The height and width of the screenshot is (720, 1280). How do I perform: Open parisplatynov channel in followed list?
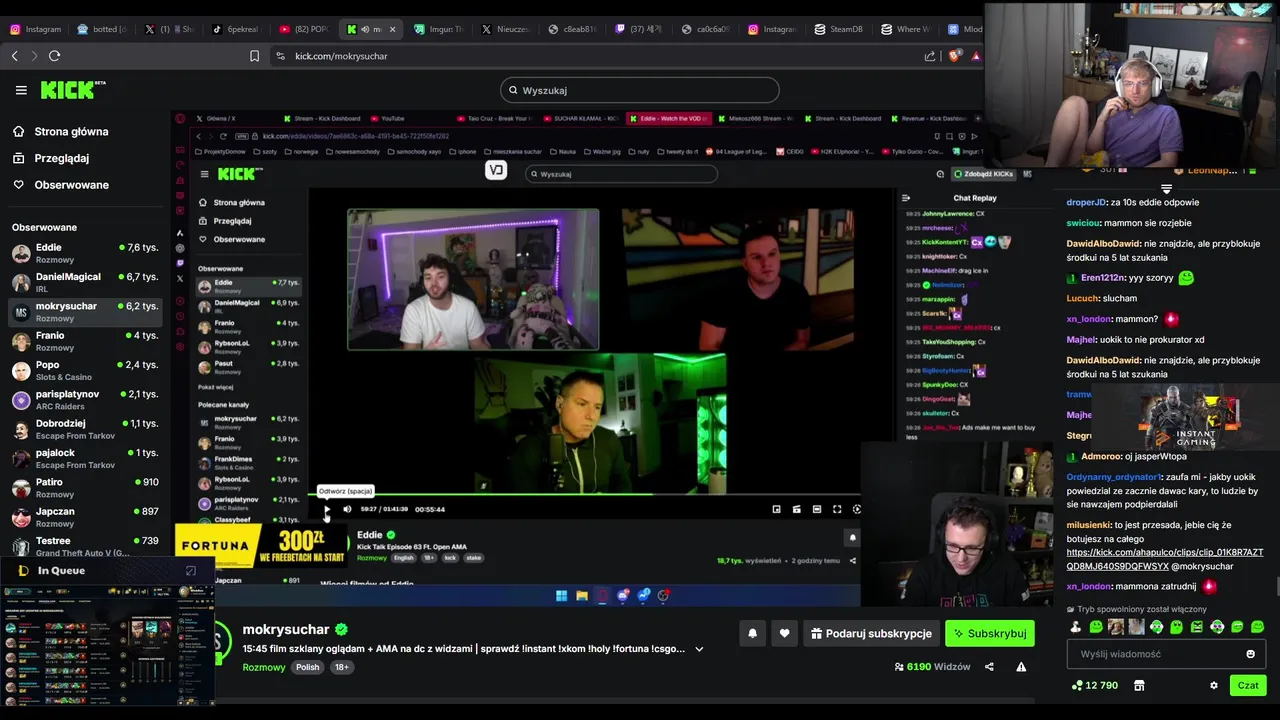[85, 399]
